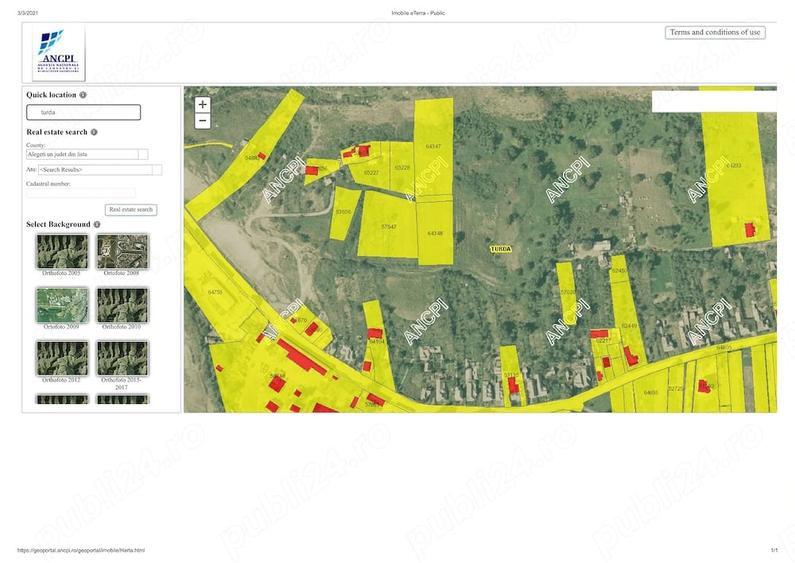The width and height of the screenshot is (795, 563).
Task: Select Orthofoto 2005 background thumbnail
Action: 62,252
